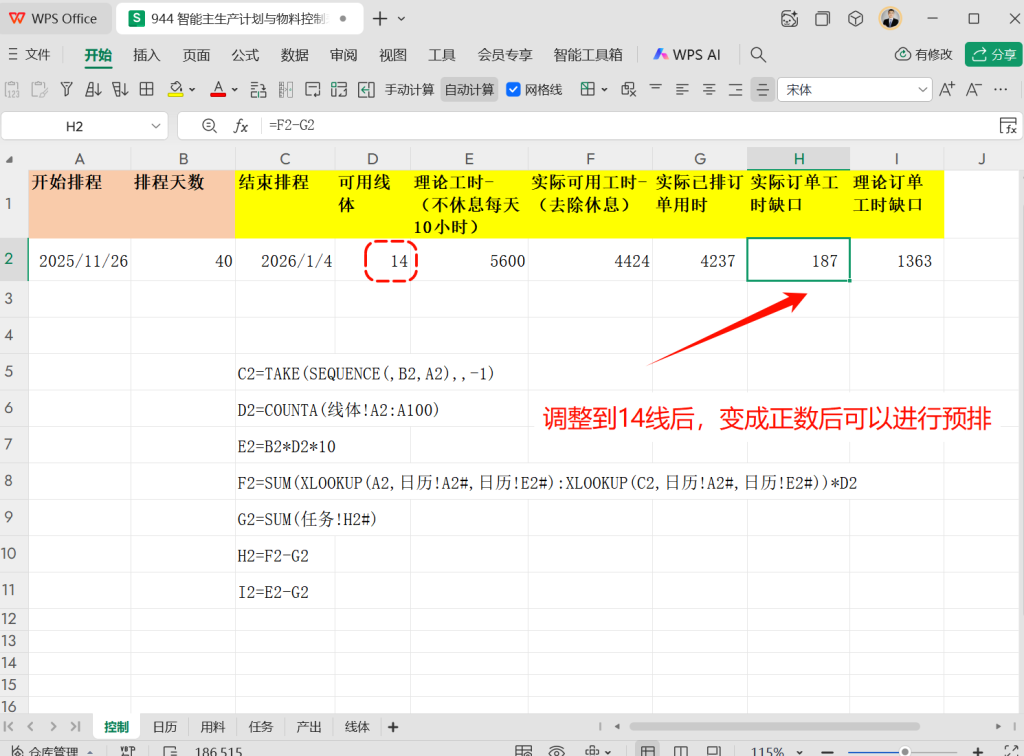1024x756 pixels.
Task: Switch to the 公式 ribbon tab
Action: (x=245, y=55)
